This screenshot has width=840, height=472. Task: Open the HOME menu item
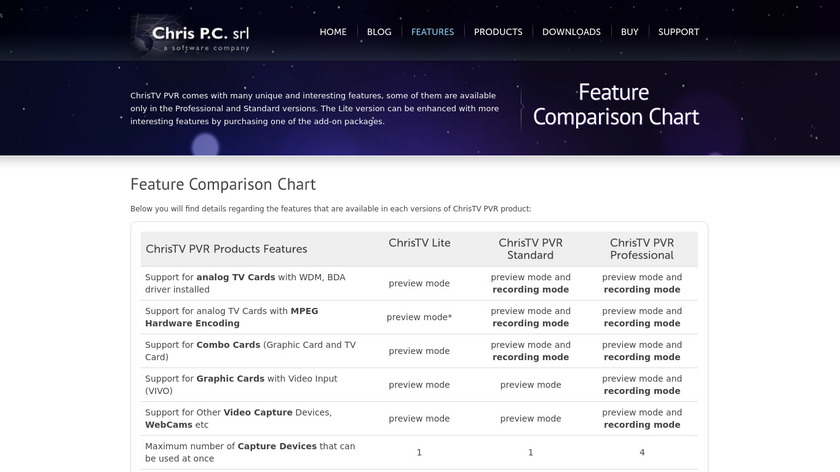pos(333,32)
